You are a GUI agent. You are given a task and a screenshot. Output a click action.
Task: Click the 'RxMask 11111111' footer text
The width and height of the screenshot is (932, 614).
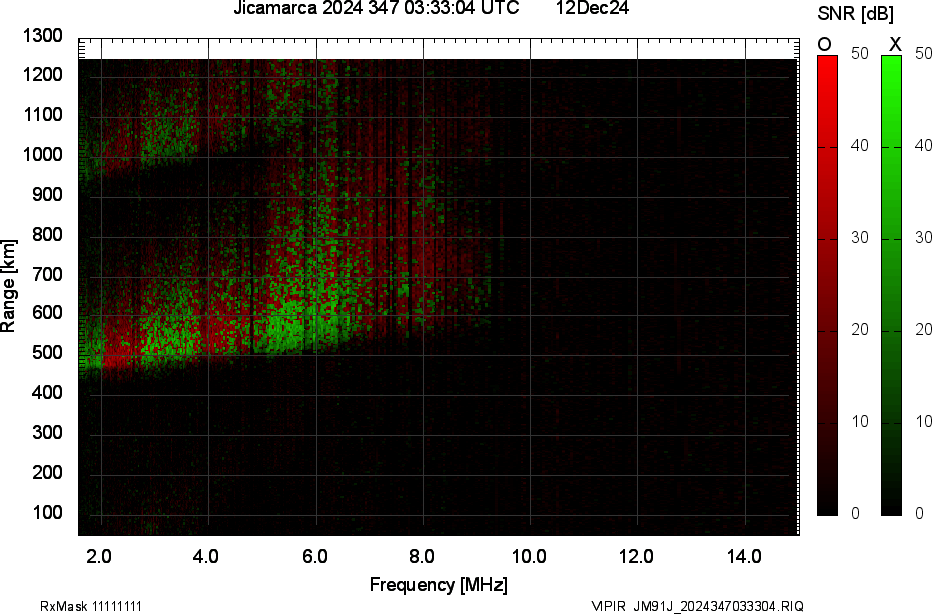(x=91, y=606)
